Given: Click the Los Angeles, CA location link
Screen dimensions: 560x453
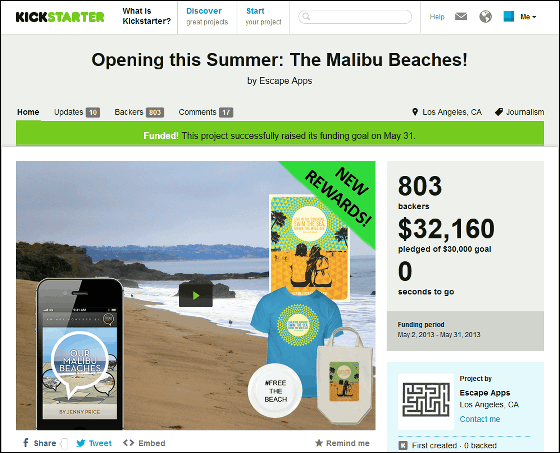Looking at the screenshot, I should pos(447,112).
